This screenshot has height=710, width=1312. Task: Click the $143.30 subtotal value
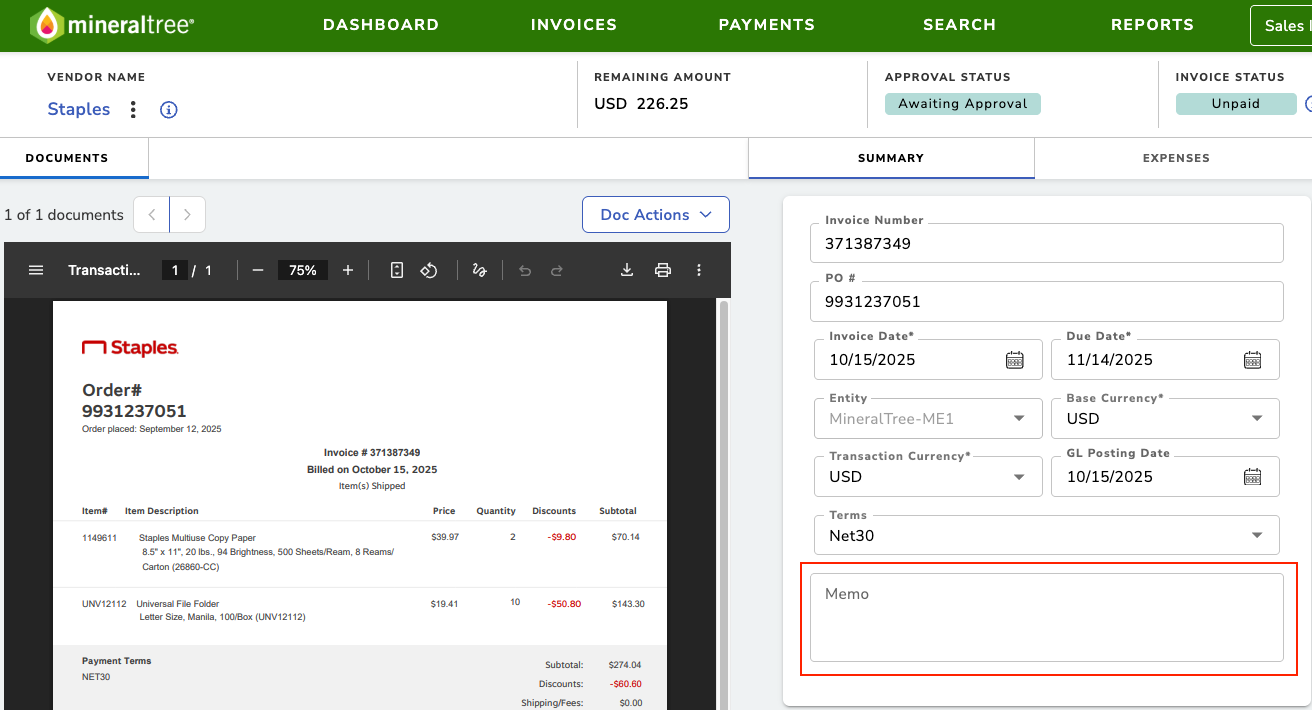coord(628,604)
